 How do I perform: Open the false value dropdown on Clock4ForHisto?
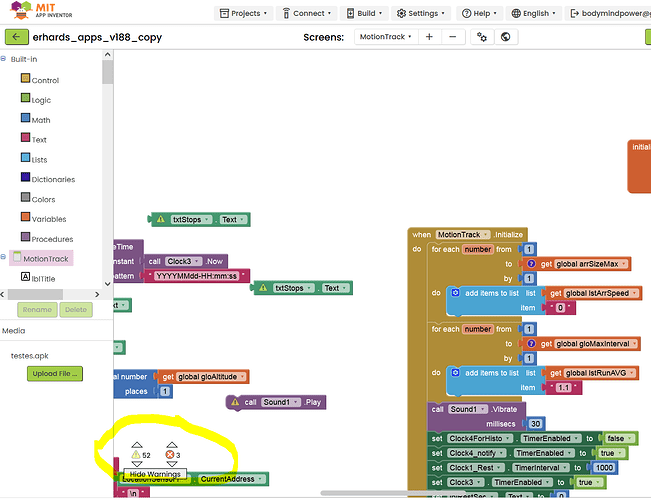(615, 438)
